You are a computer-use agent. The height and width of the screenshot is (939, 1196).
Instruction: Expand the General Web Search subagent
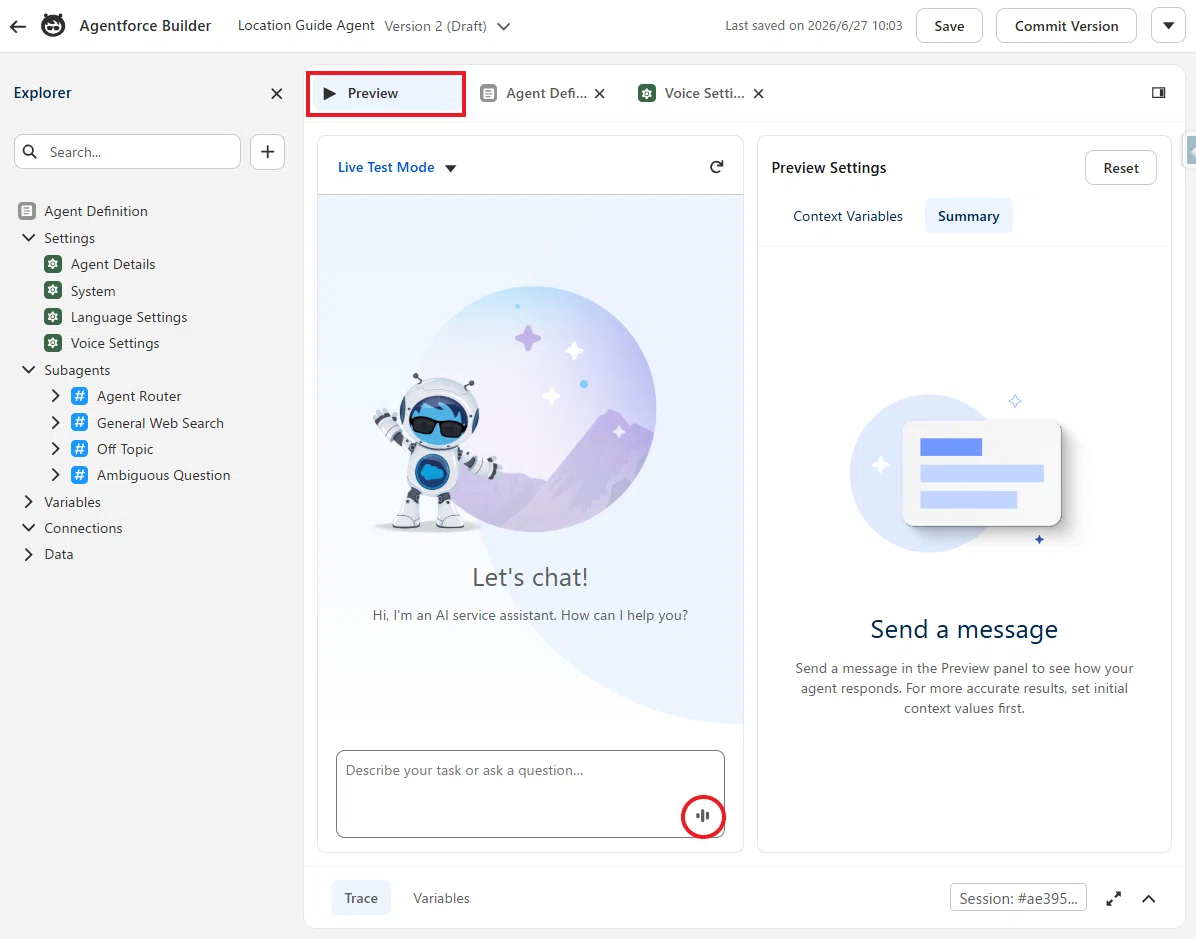click(x=55, y=423)
